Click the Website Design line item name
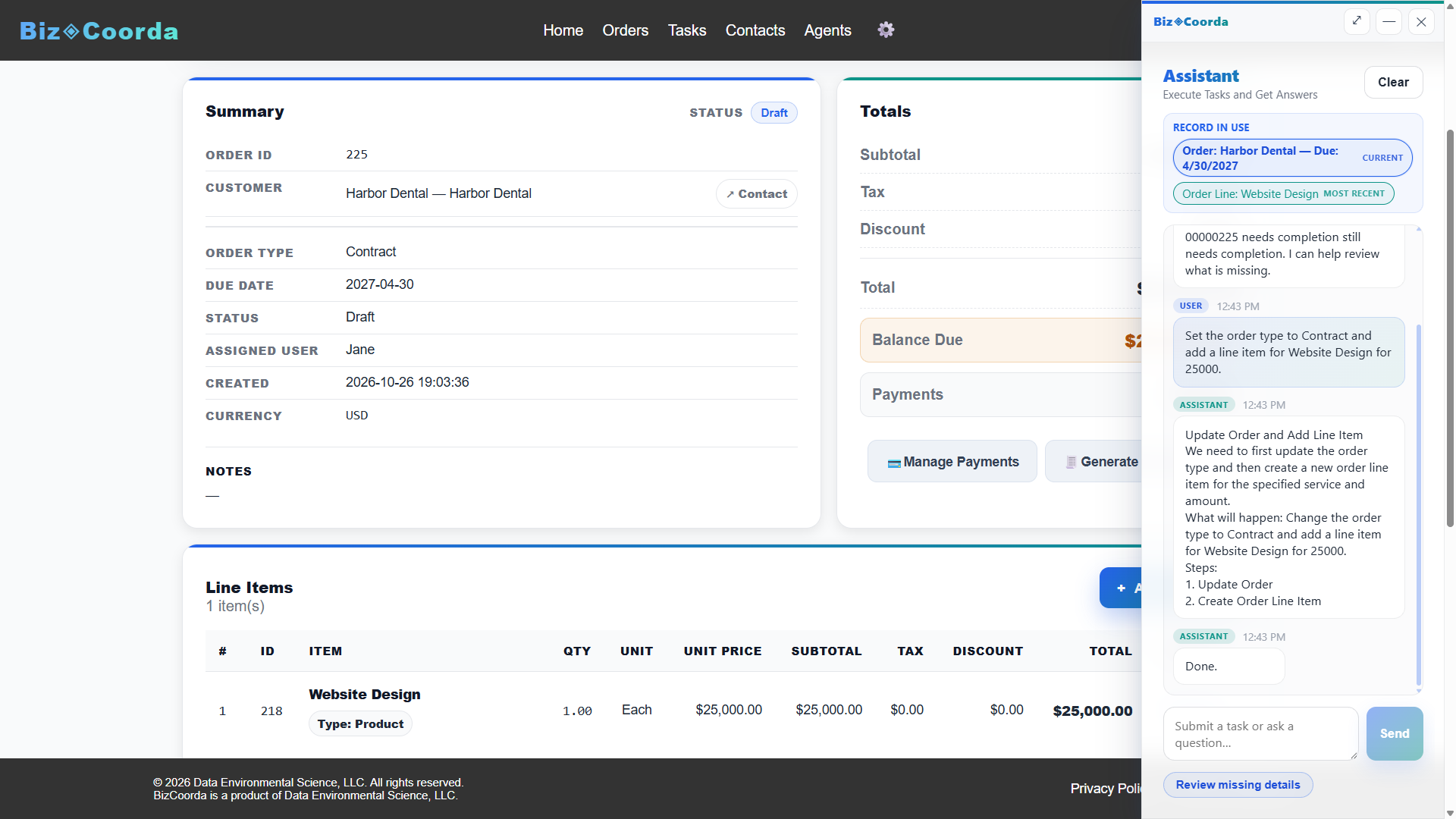 tap(364, 694)
